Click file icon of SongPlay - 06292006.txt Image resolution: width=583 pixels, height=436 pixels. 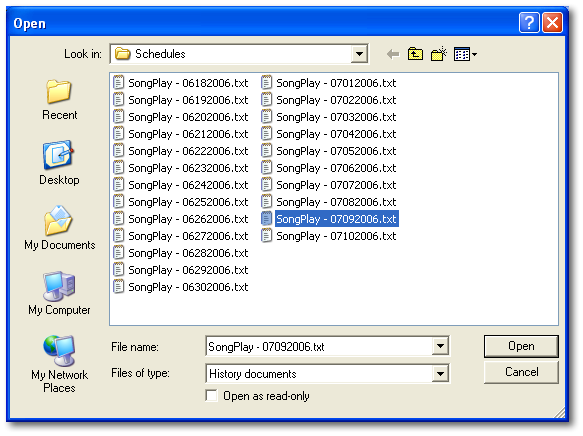click(x=118, y=269)
